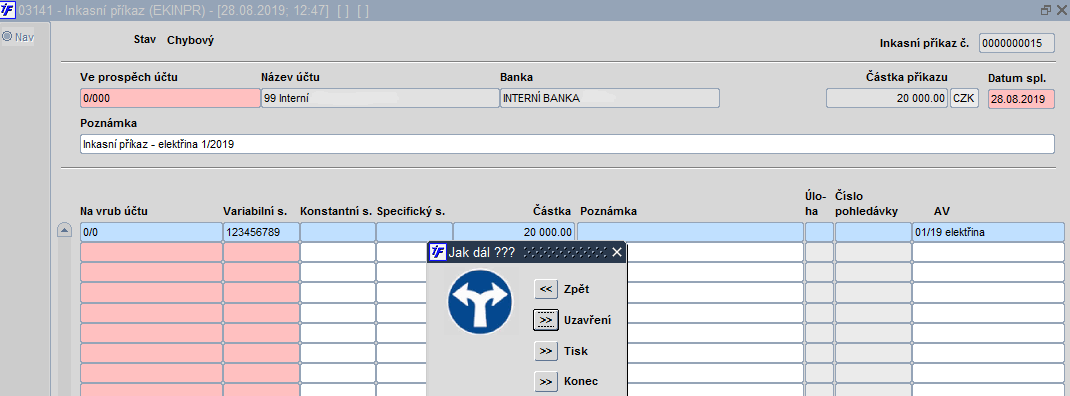Image resolution: width=1070 pixels, height=396 pixels.
Task: Click the Tisk label in dialog
Action: [576, 351]
